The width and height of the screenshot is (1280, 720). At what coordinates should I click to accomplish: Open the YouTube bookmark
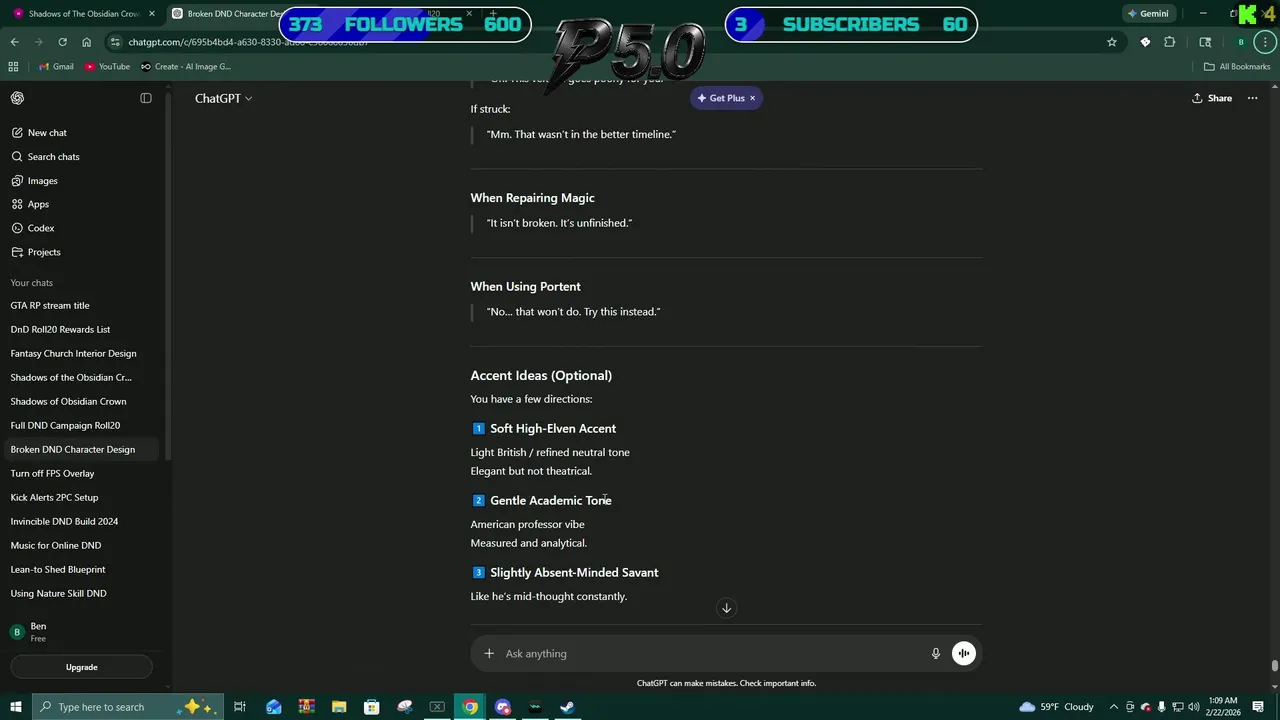(x=107, y=67)
